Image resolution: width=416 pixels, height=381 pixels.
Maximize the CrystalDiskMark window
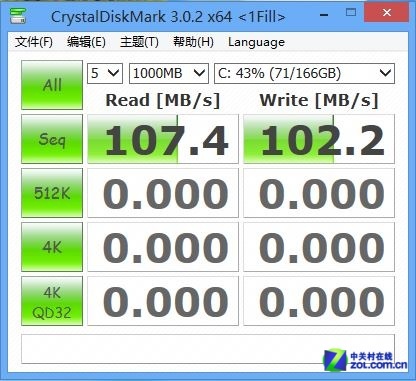pyautogui.click(x=351, y=13)
